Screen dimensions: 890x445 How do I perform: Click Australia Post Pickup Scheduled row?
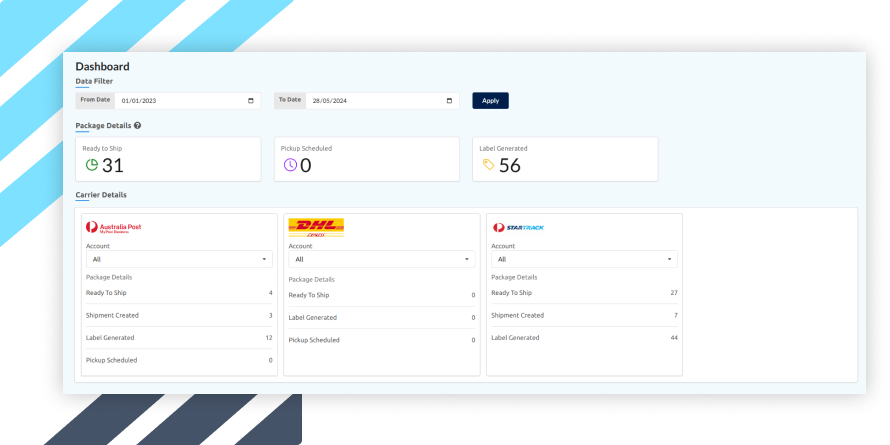(x=179, y=360)
